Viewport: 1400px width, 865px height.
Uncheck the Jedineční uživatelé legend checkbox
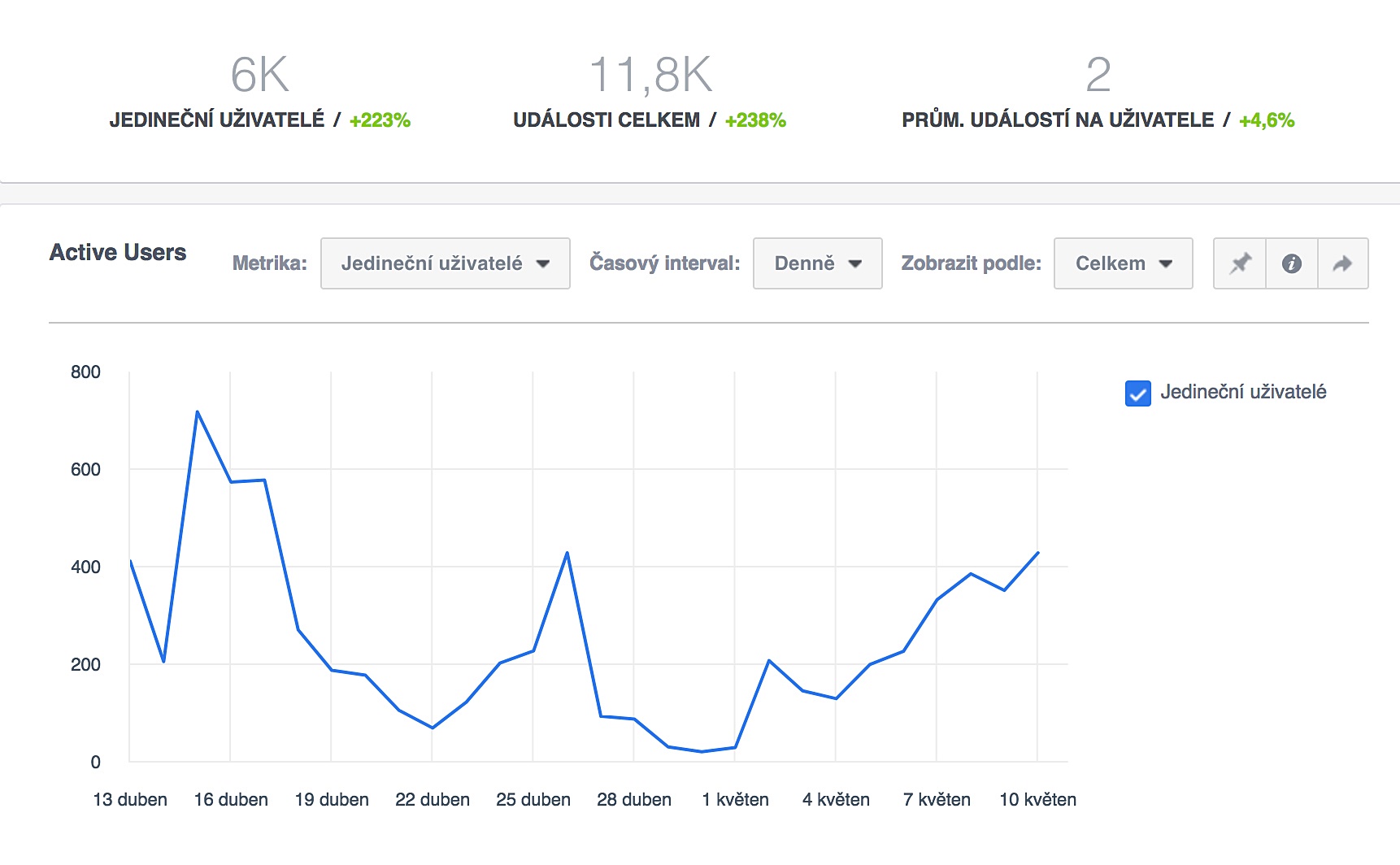tap(1137, 393)
